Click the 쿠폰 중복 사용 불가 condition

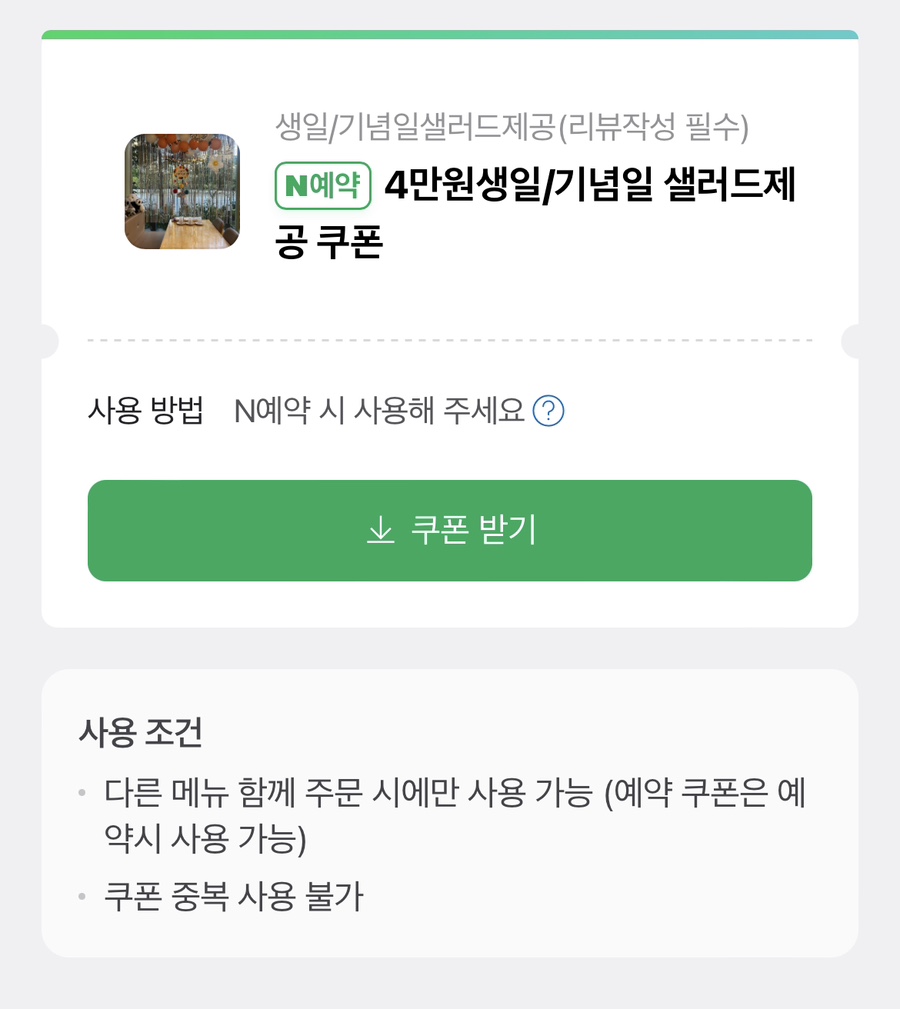coord(233,897)
